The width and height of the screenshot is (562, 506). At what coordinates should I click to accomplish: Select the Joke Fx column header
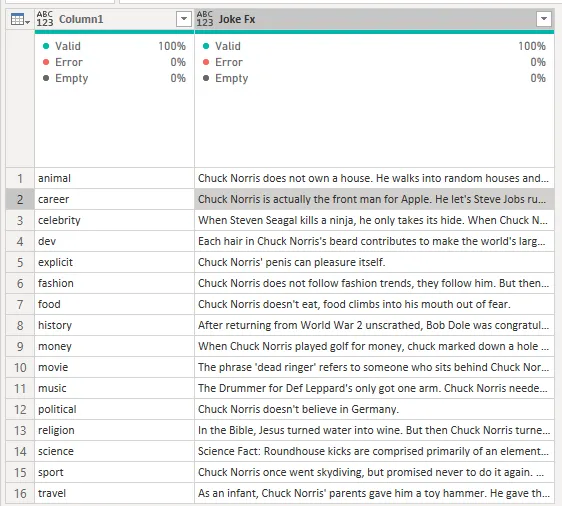pos(374,19)
